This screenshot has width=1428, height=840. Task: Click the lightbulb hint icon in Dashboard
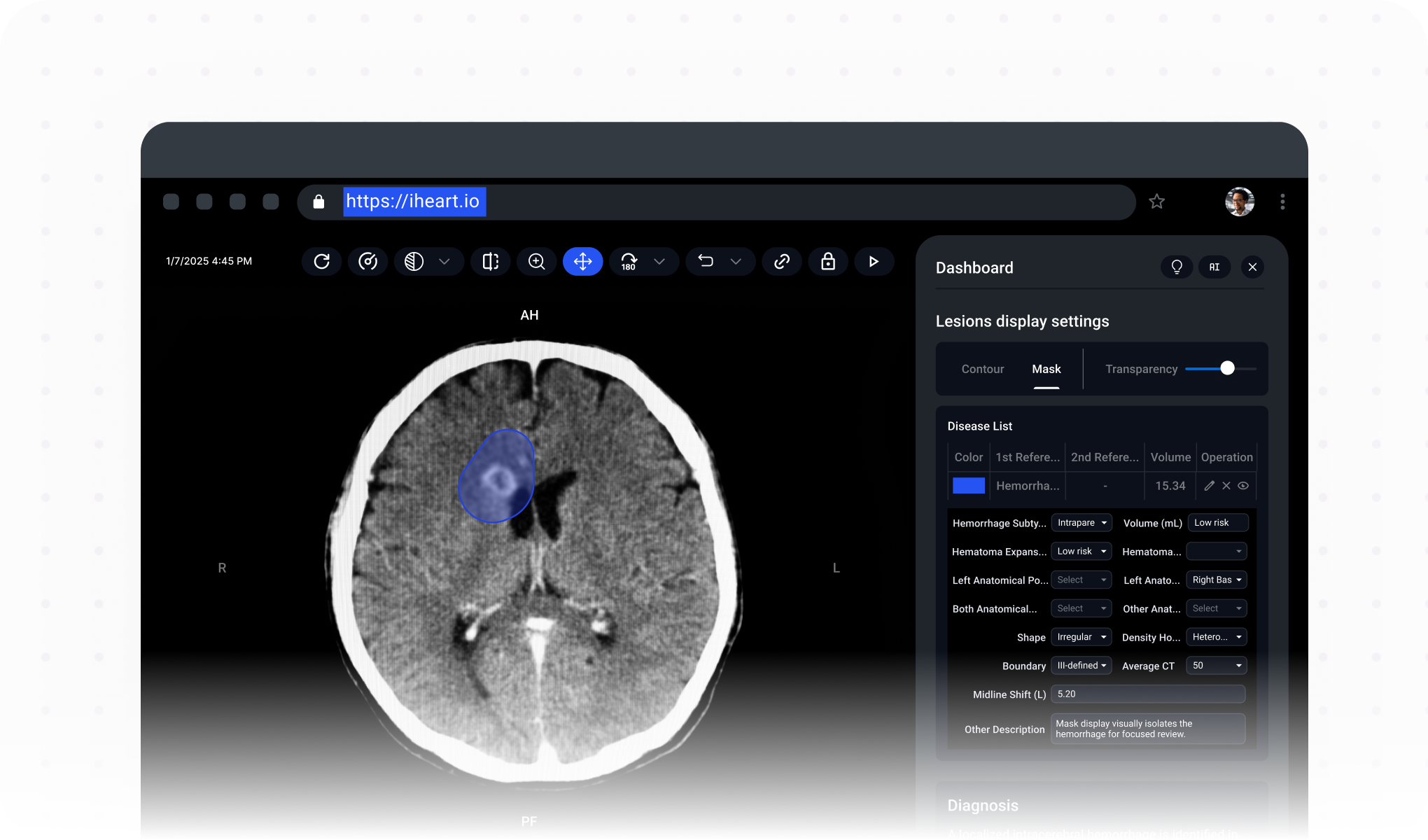tap(1177, 267)
